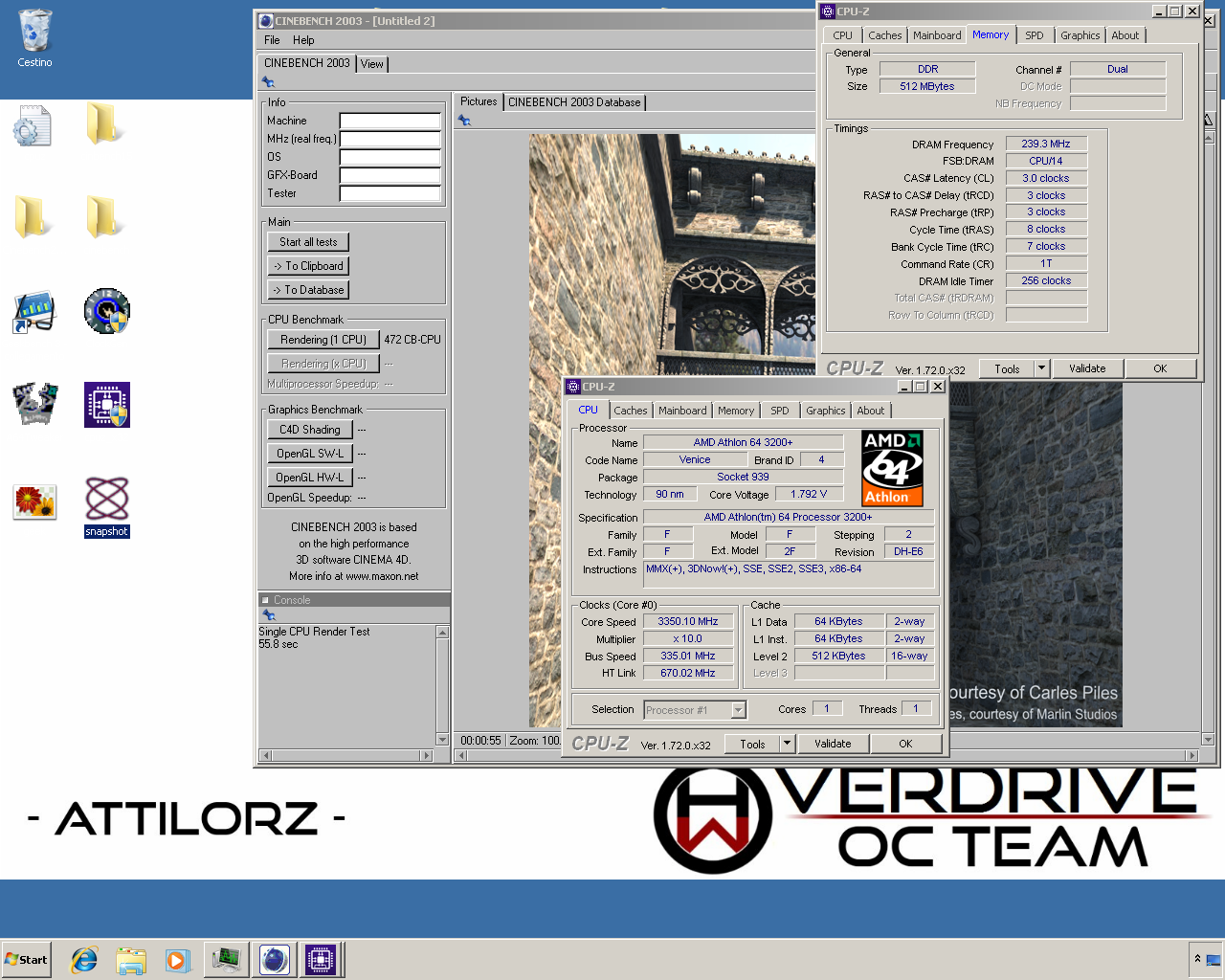Click the Tester input field
1225x980 pixels.
[390, 193]
